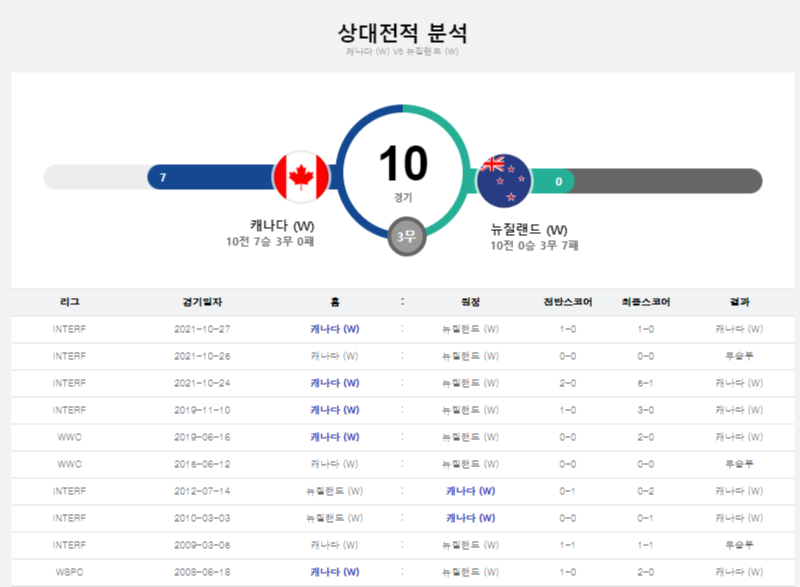This screenshot has height=587, width=800.
Task: Click the 뉴질랜드 (W) team name under flag
Action: point(529,229)
